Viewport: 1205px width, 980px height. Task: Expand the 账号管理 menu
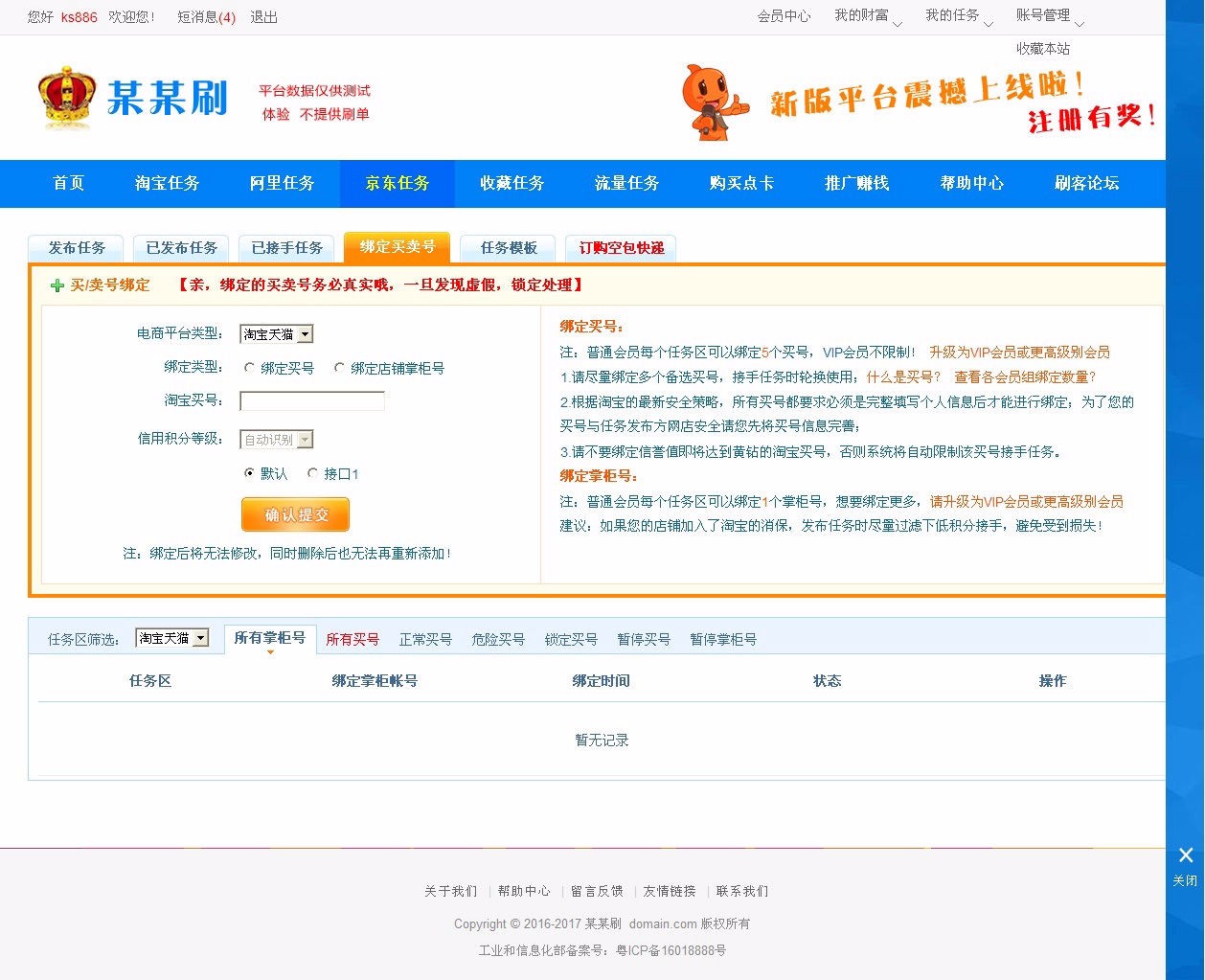click(x=1049, y=16)
